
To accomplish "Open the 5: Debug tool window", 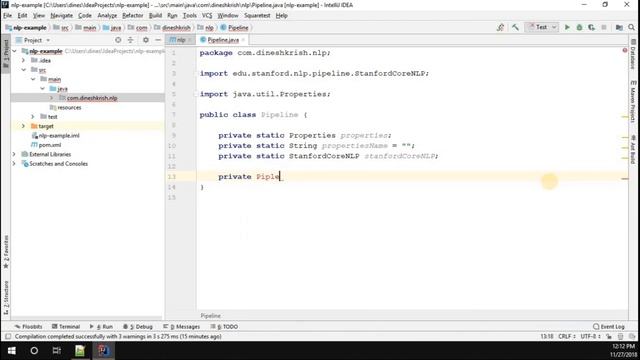I will click(138, 327).
